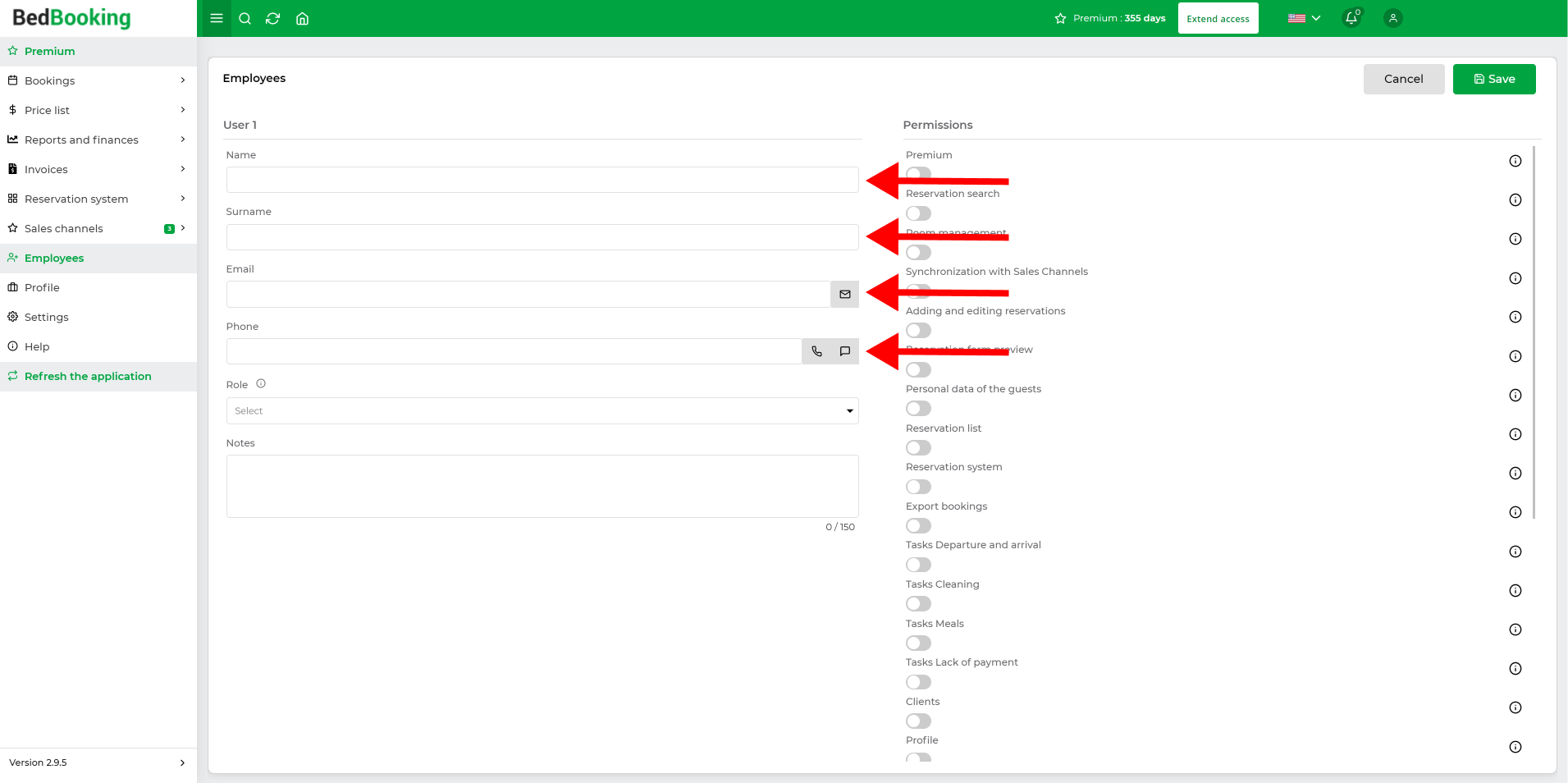The image size is (1568, 783).
Task: Open Profile in the sidebar
Action: coord(98,287)
